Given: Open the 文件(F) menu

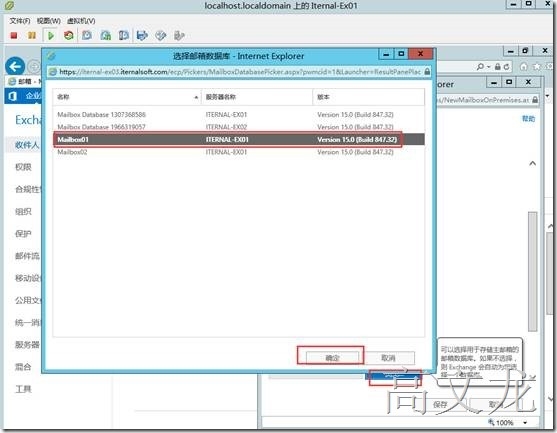Looking at the screenshot, I should point(20,21).
